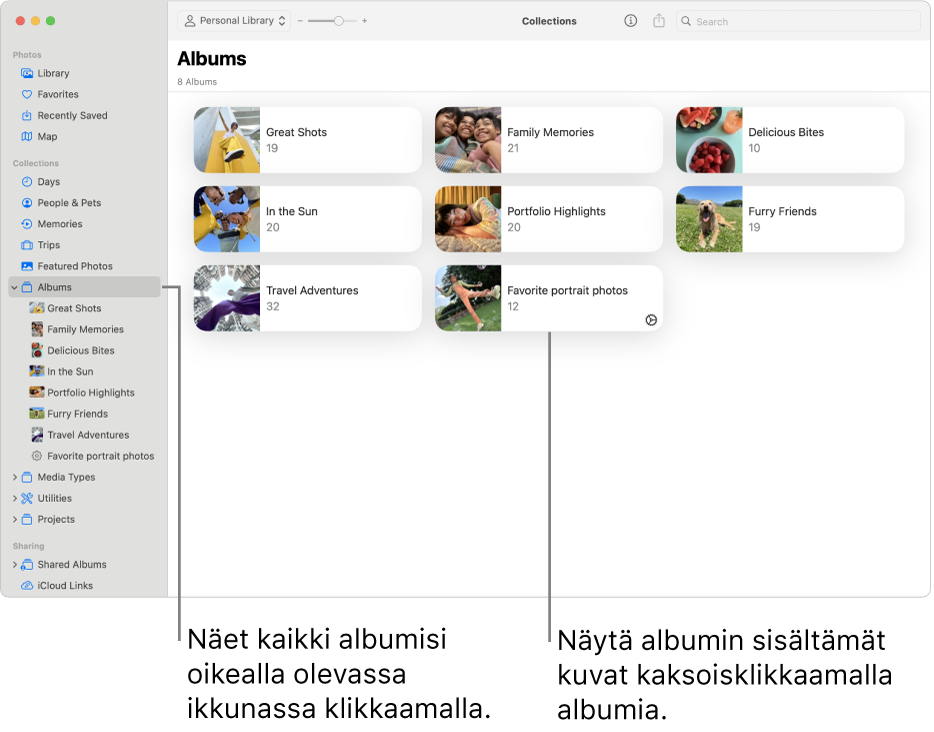Screen dimensions: 934x732
Task: Open the Personal Library dropdown
Action: 234,21
